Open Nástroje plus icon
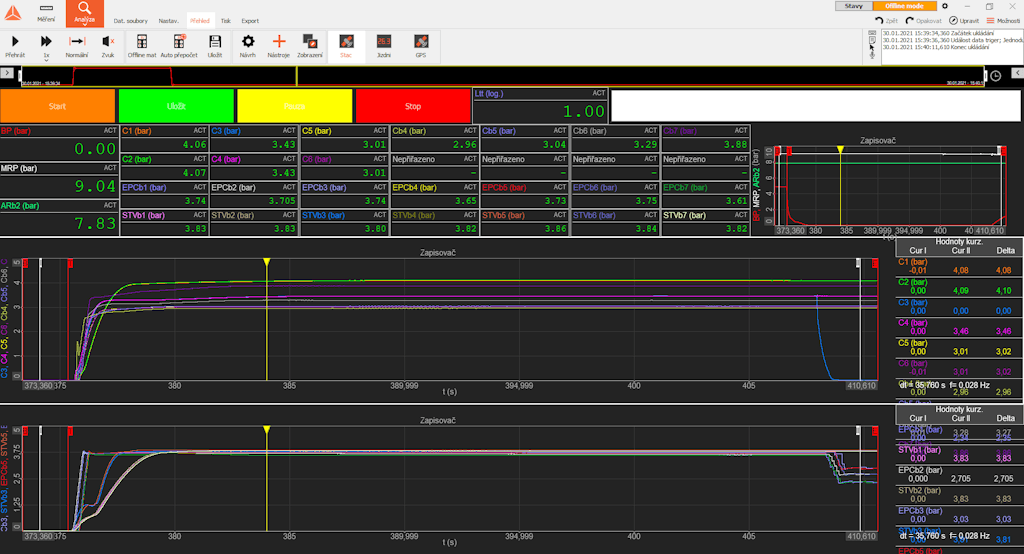Image resolution: width=1024 pixels, height=554 pixels. pyautogui.click(x=279, y=46)
